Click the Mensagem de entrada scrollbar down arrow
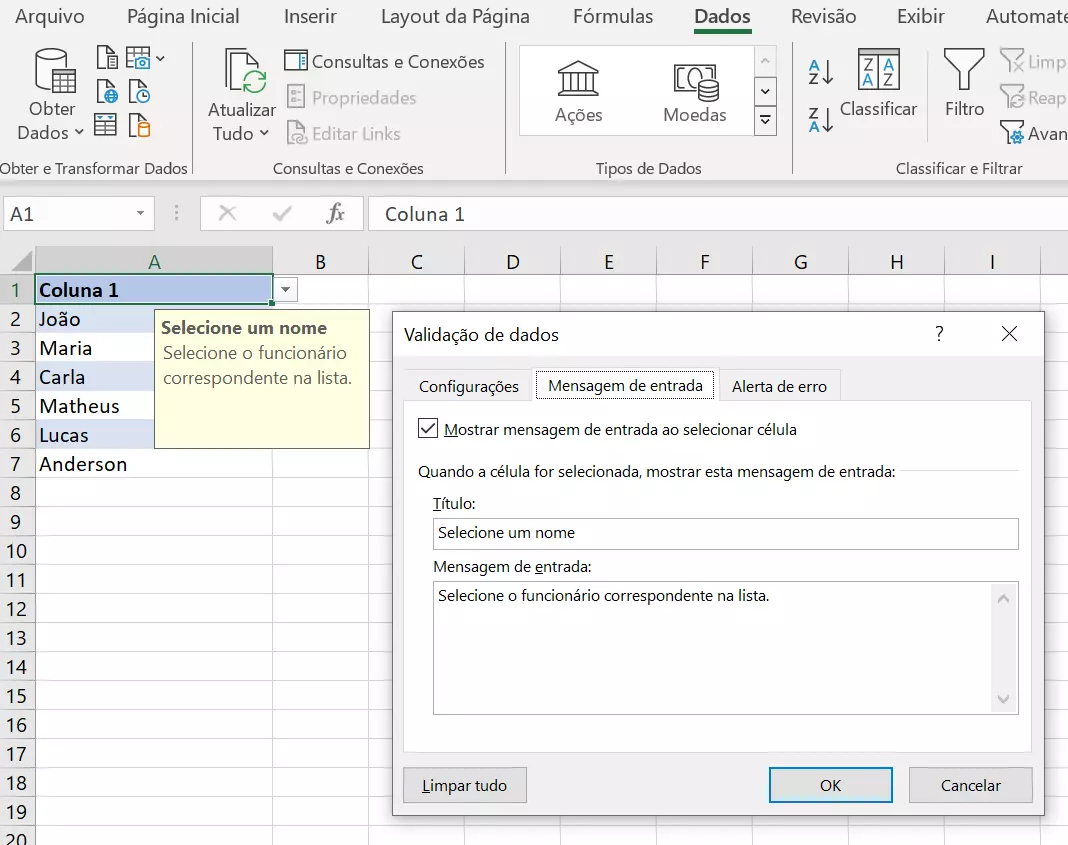The width and height of the screenshot is (1068, 845). coord(1004,700)
